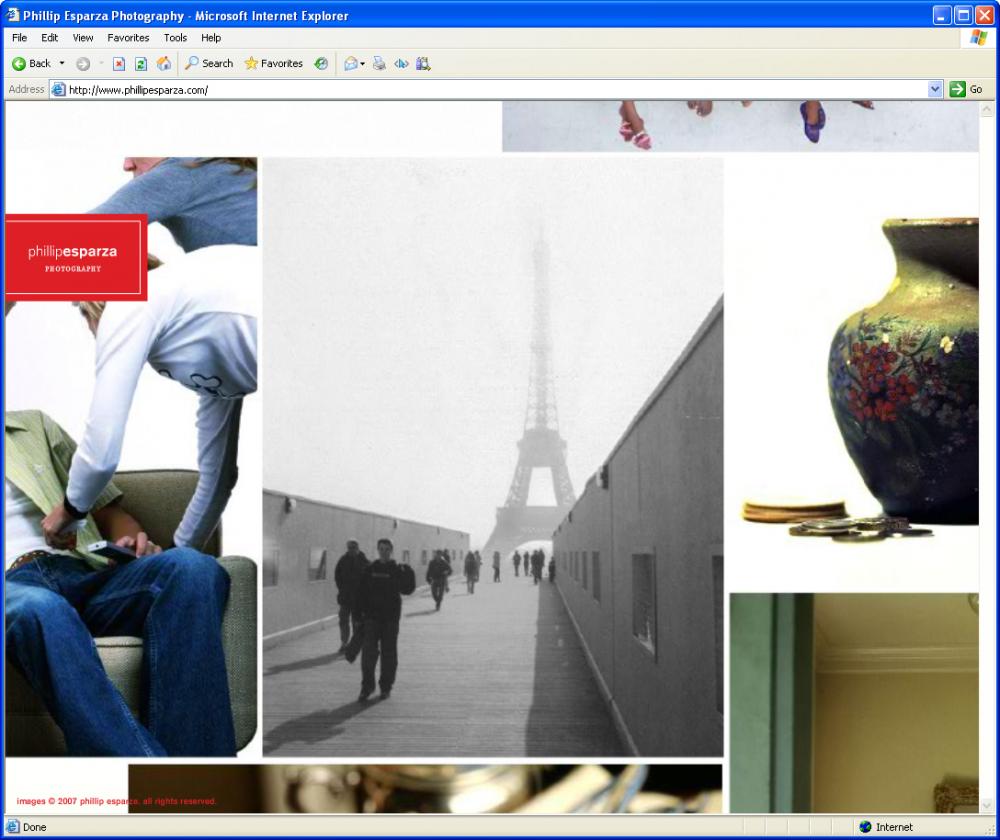Open the Favorites pane from the toolbar
Screen dimensions: 1000x840
[x=273, y=63]
